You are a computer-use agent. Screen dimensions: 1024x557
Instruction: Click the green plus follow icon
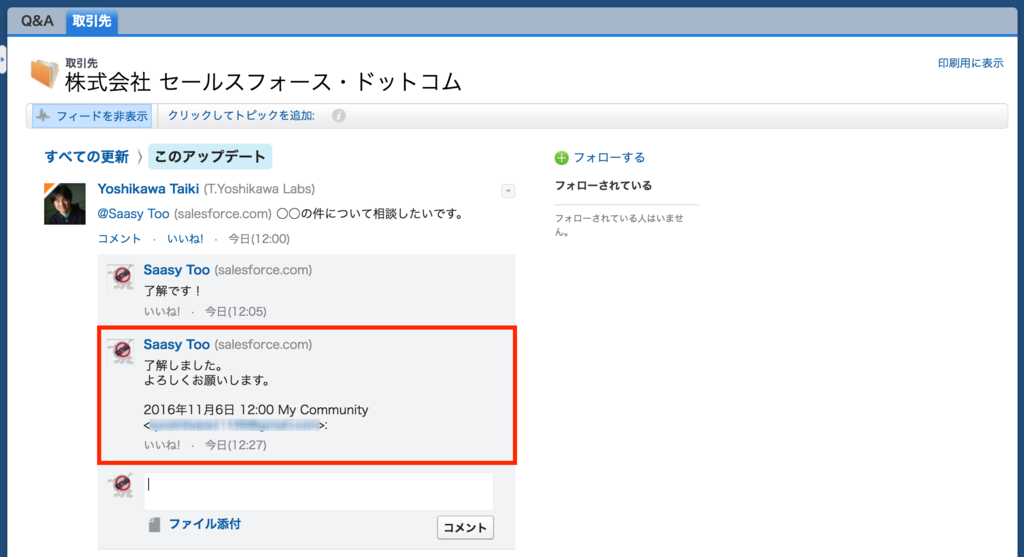[x=562, y=158]
